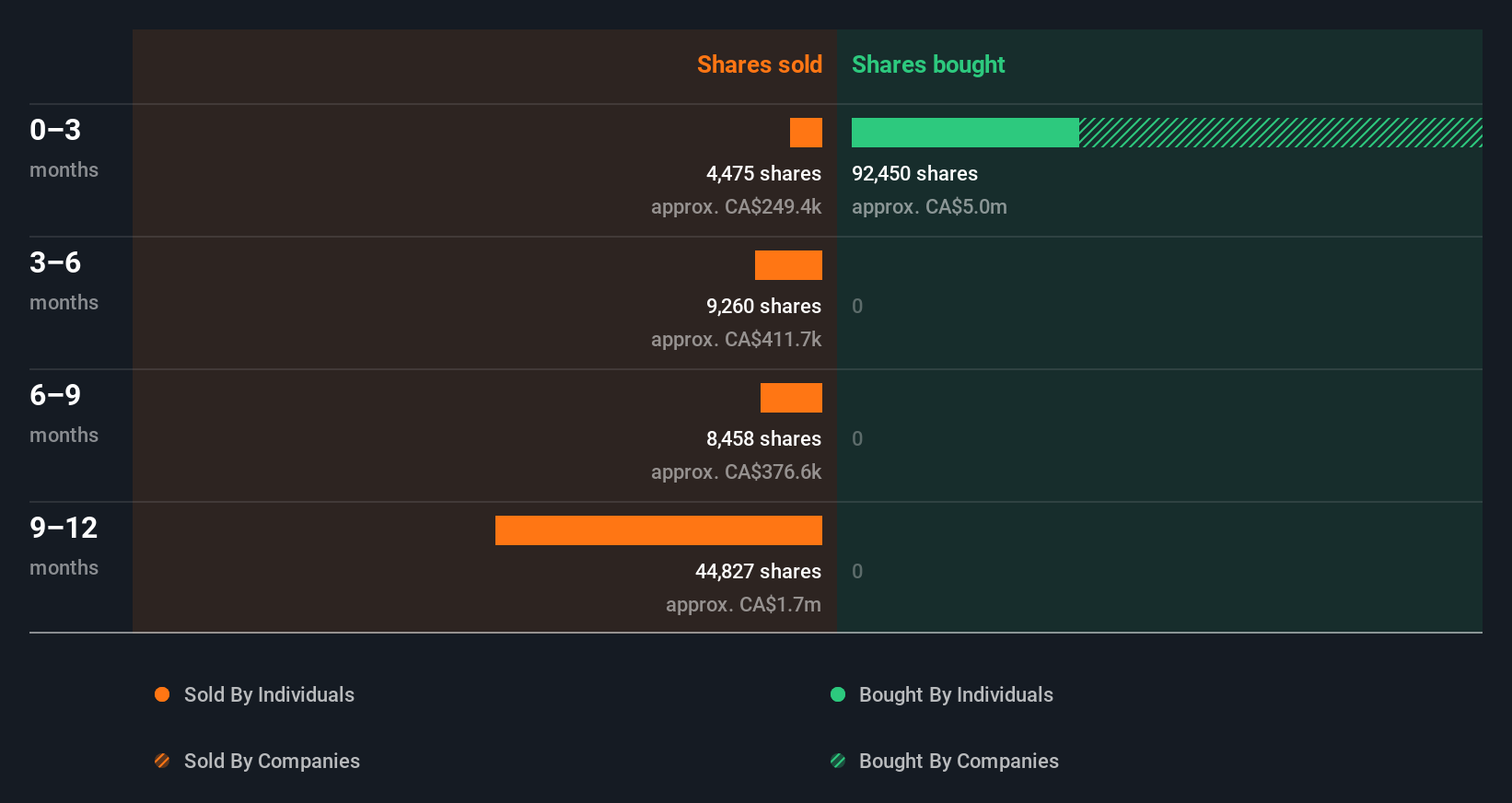Click the approx. CA$249.4k amount

tap(736, 206)
